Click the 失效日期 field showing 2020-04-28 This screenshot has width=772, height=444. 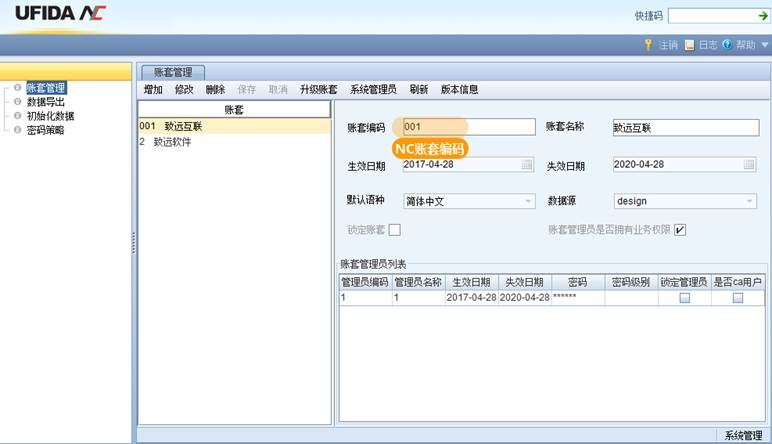pyautogui.click(x=685, y=164)
